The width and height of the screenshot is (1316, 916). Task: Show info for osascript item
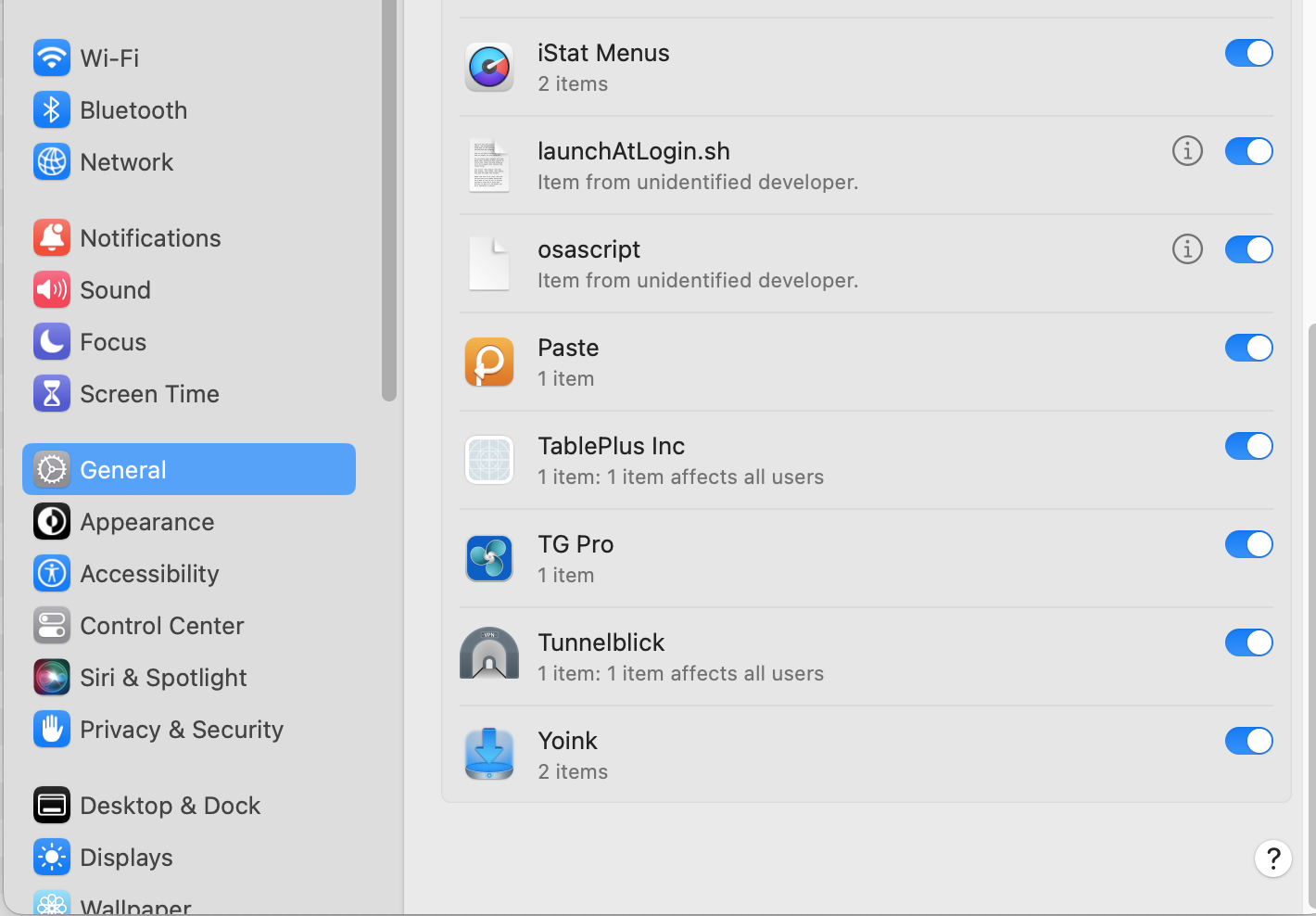tap(1187, 248)
